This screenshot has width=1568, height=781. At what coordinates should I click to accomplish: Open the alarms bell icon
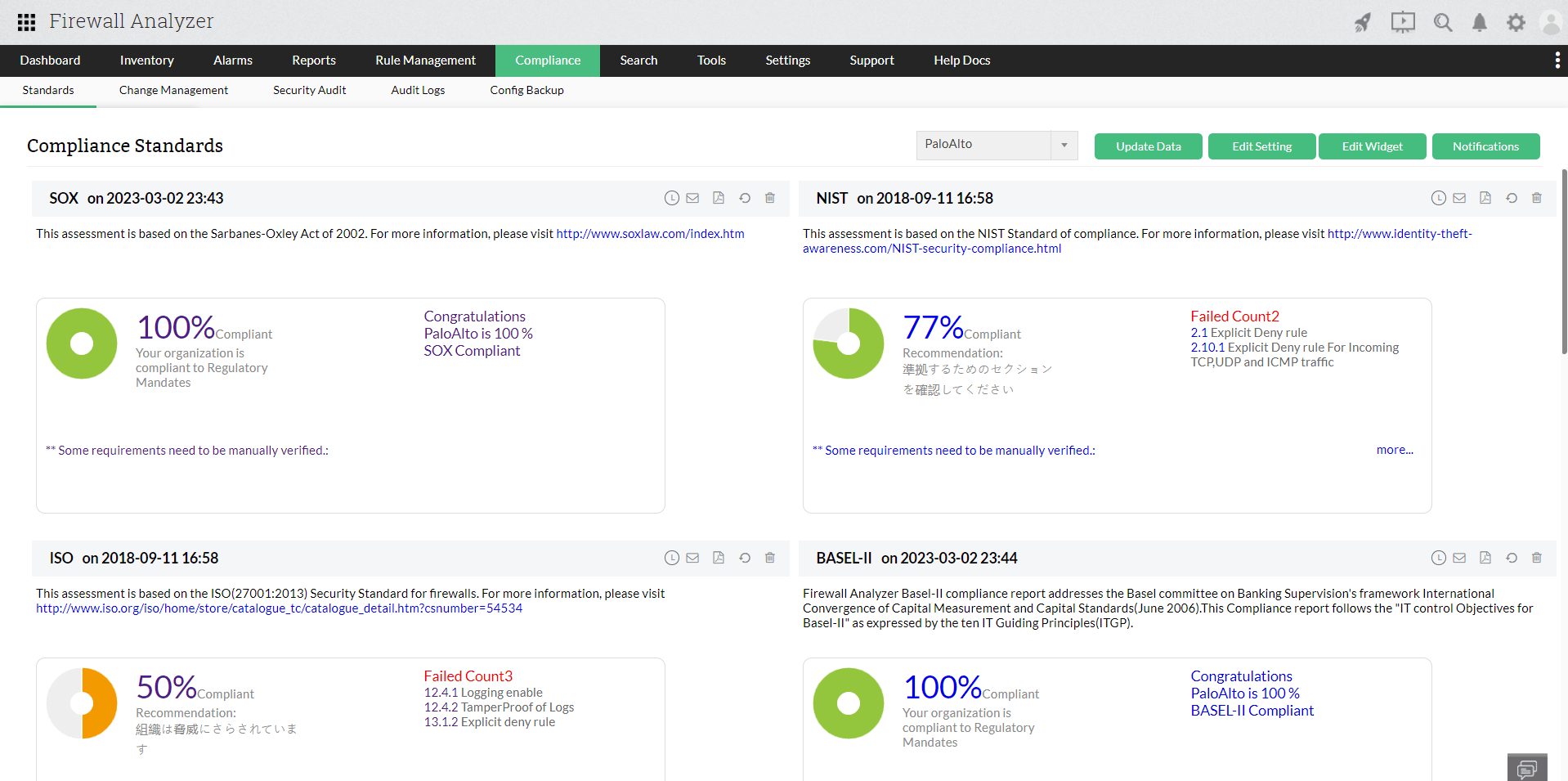1479,22
